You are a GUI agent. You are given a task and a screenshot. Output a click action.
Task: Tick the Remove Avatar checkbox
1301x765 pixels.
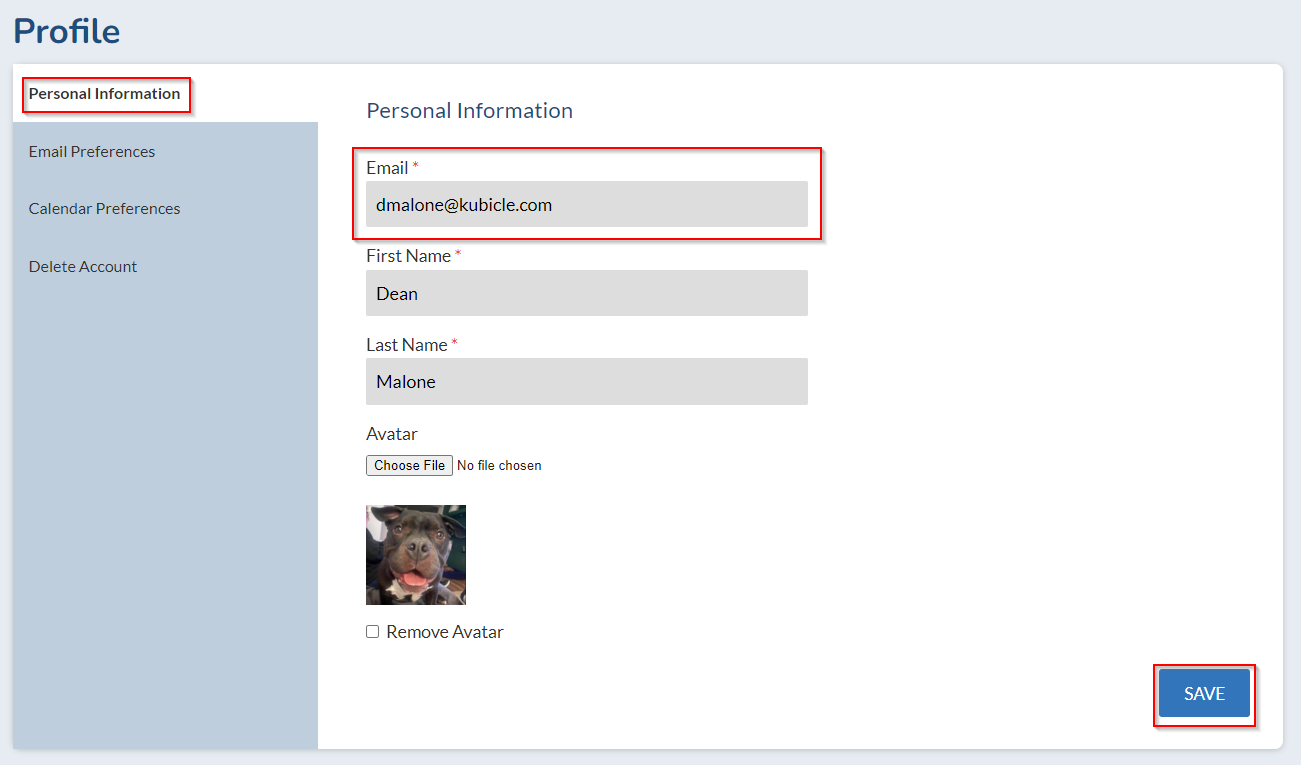point(373,632)
